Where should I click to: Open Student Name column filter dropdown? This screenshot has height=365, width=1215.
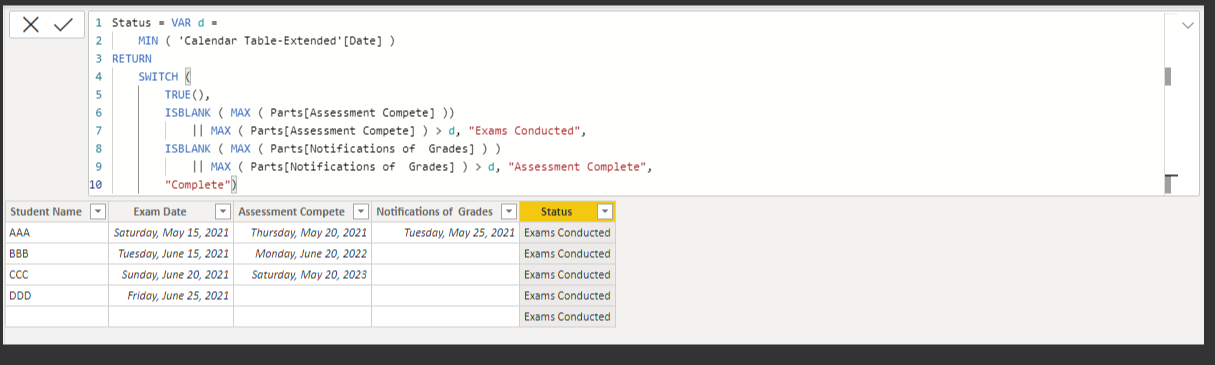[x=97, y=212]
